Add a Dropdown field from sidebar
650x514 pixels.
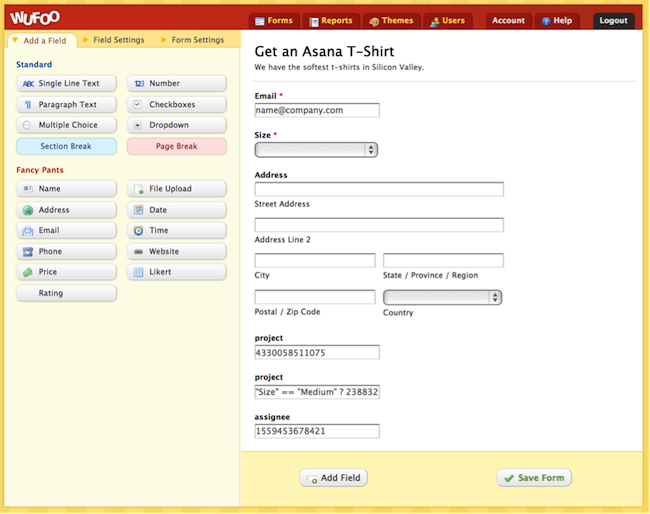coord(177,125)
